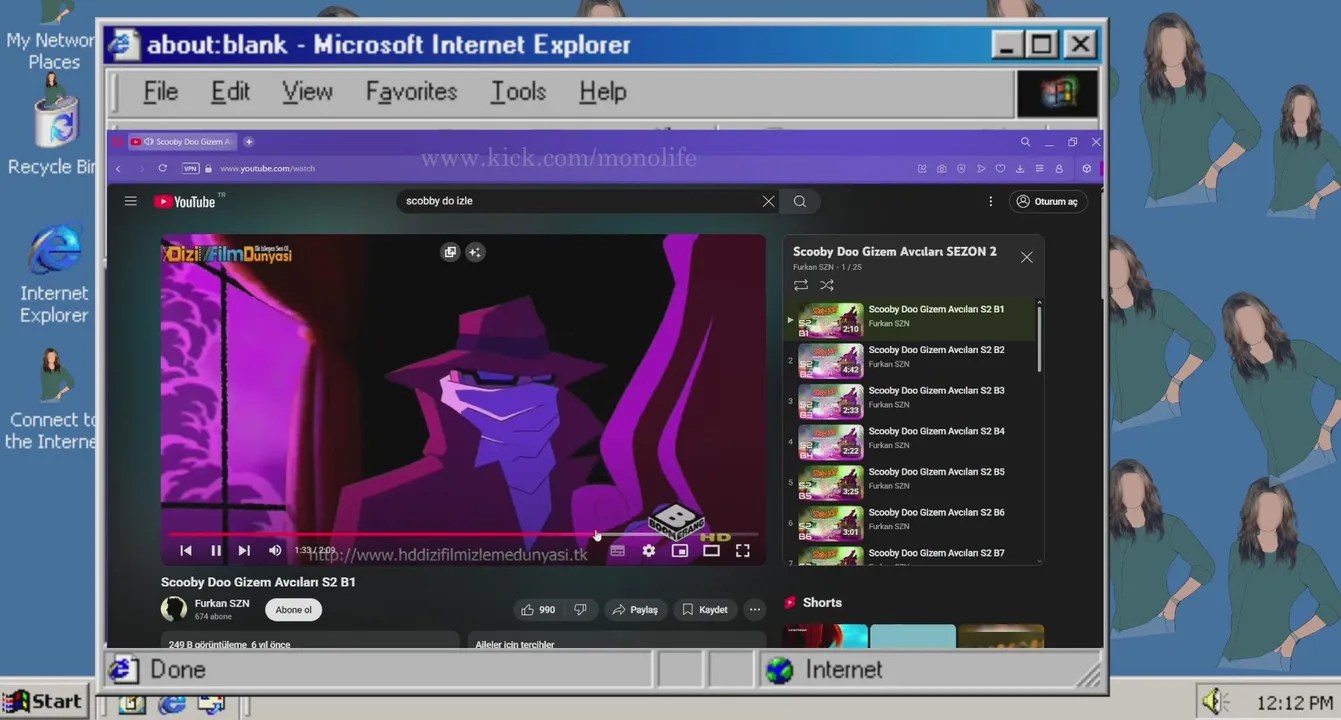This screenshot has width=1341, height=720.
Task: Play playlist item Scooby Doo Gizem Avcıları S2 B6
Action: click(x=910, y=523)
